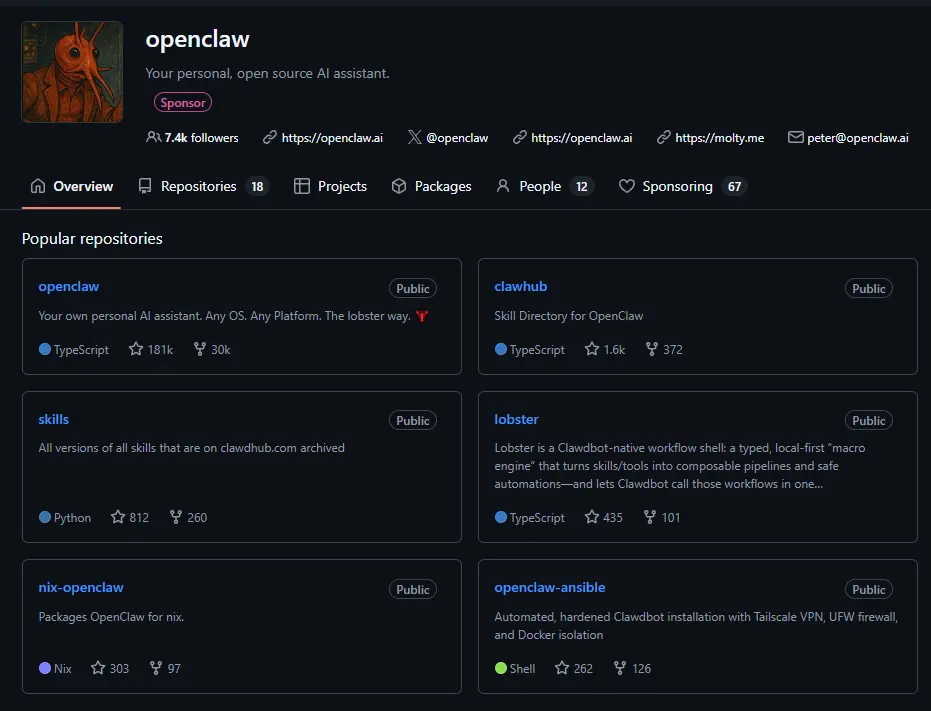This screenshot has height=711, width=931.
Task: Visit the https://molty.me link
Action: (718, 137)
